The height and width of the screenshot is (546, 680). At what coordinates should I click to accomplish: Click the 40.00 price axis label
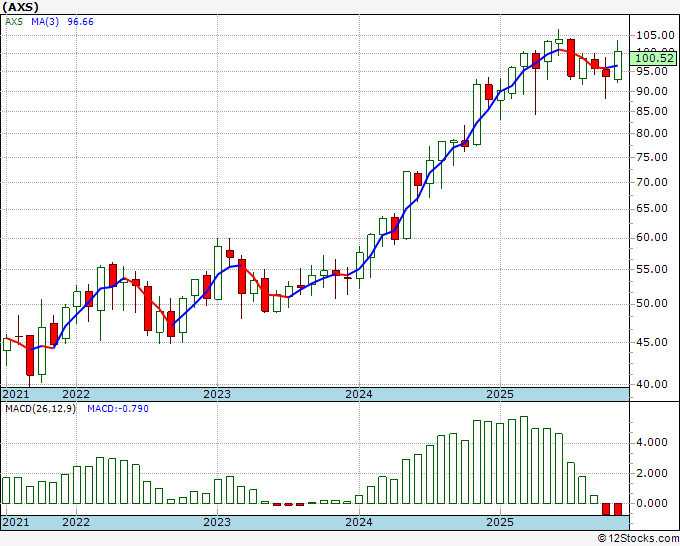(652, 384)
